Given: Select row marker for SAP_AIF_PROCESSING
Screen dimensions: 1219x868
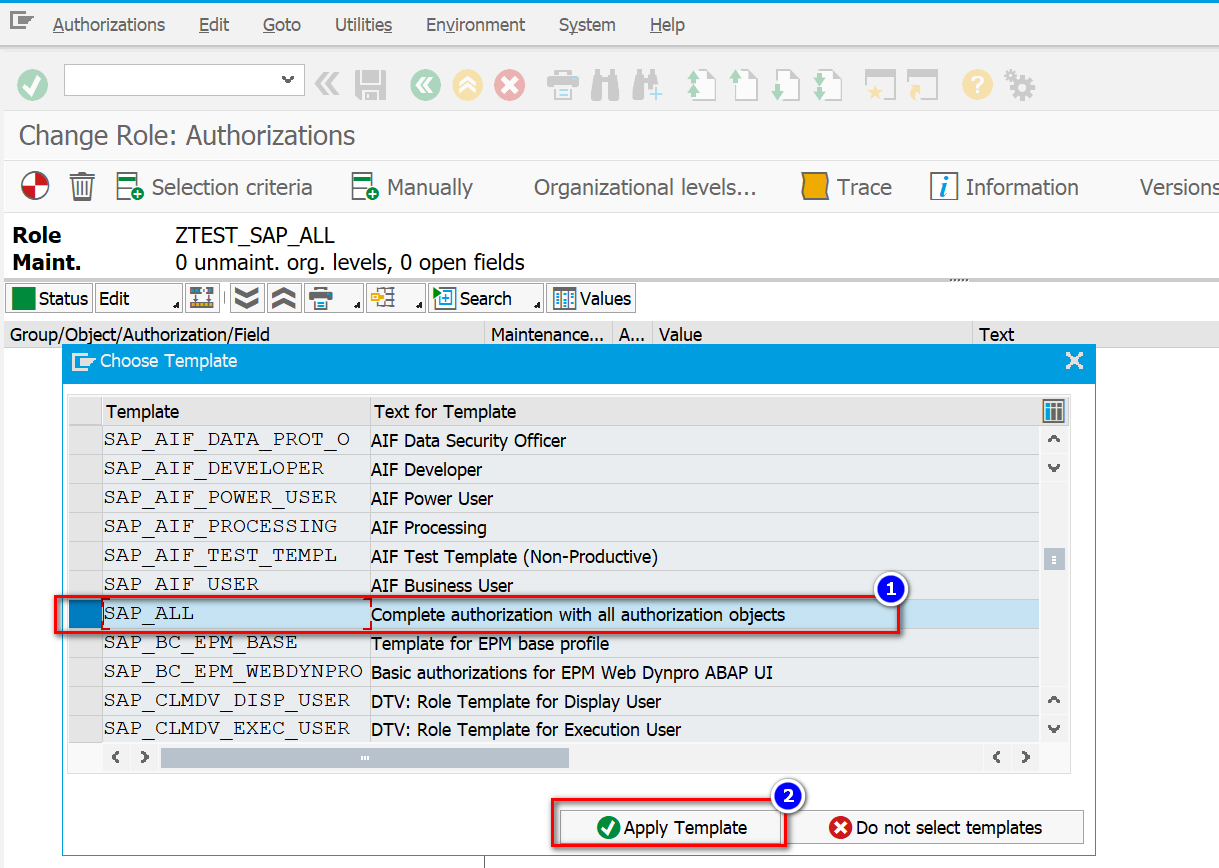Looking at the screenshot, I should coord(85,527).
